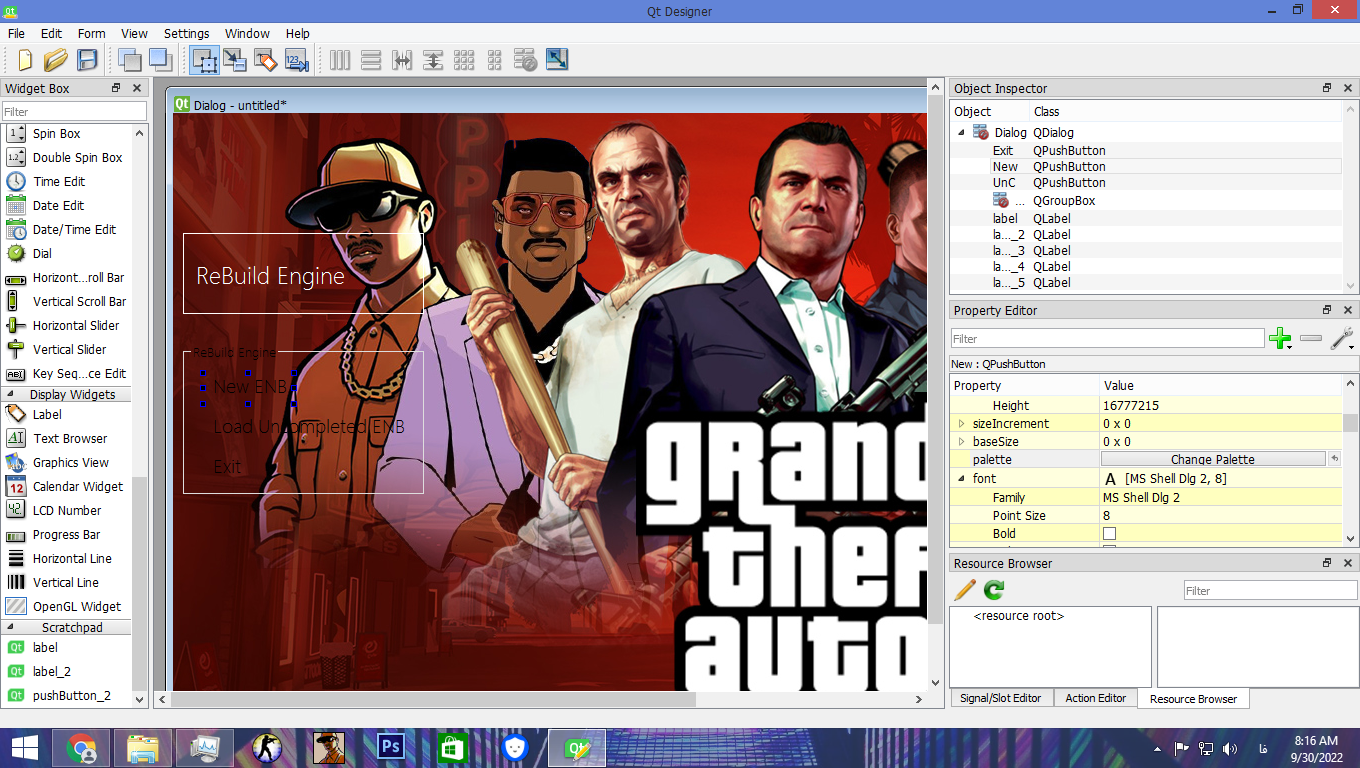Viewport: 1360px width, 768px height.
Task: Click the grey Remove Property minus icon
Action: point(1311,339)
